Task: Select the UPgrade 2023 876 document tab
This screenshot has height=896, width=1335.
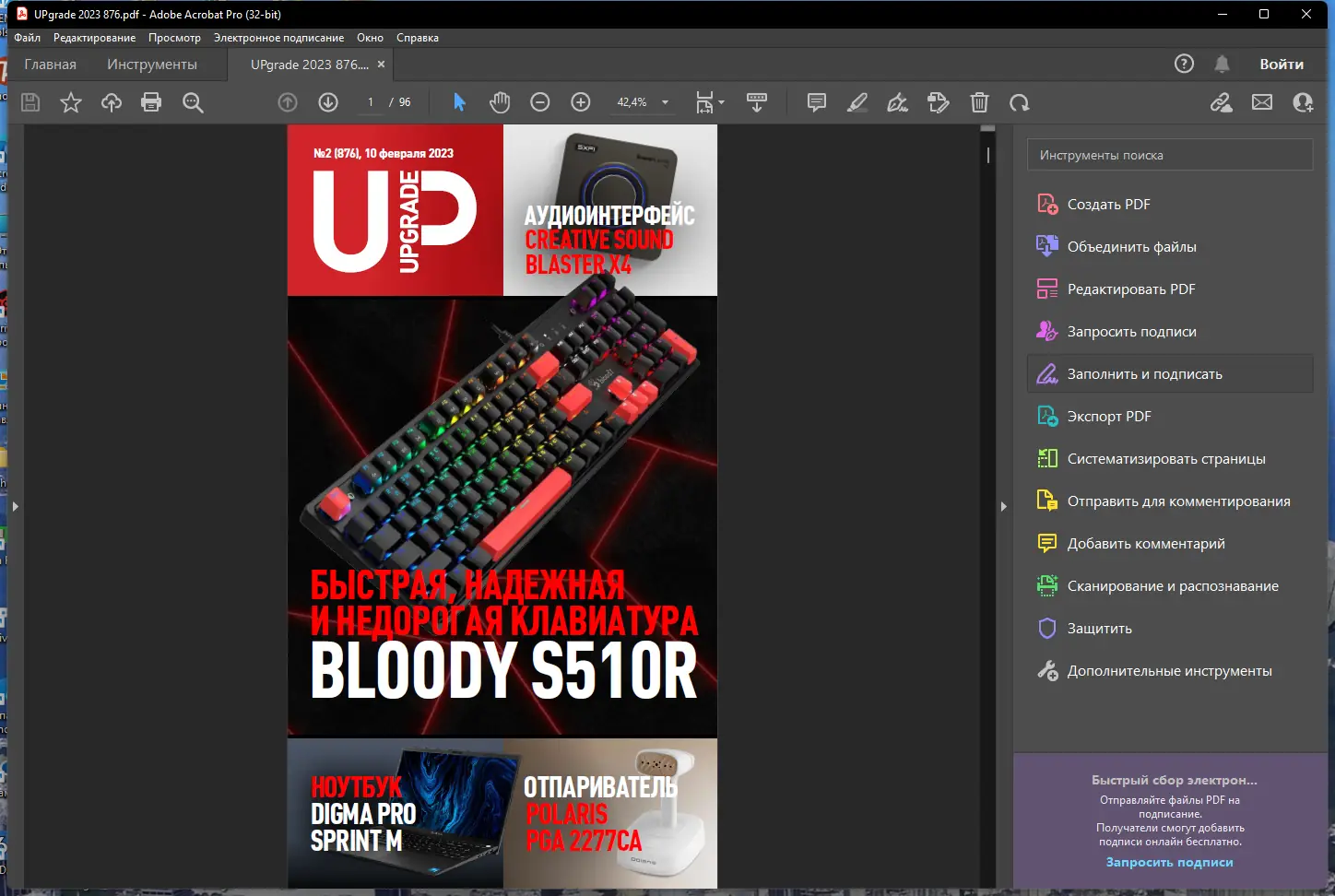Action: pos(310,65)
